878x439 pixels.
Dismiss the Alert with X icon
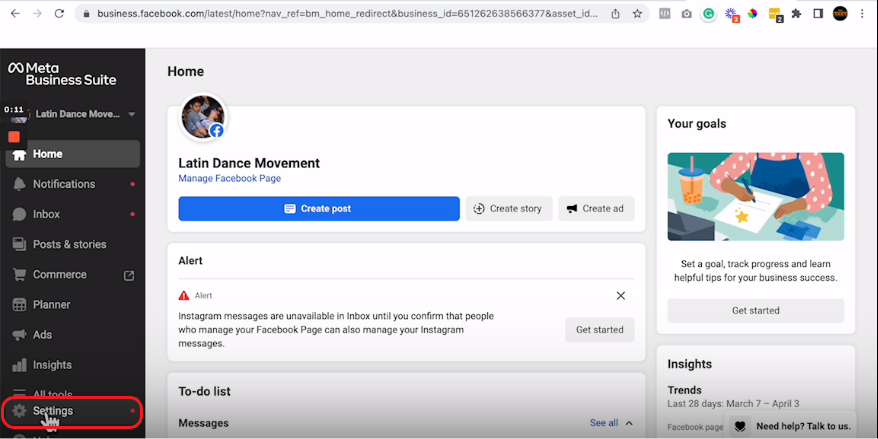(x=620, y=296)
